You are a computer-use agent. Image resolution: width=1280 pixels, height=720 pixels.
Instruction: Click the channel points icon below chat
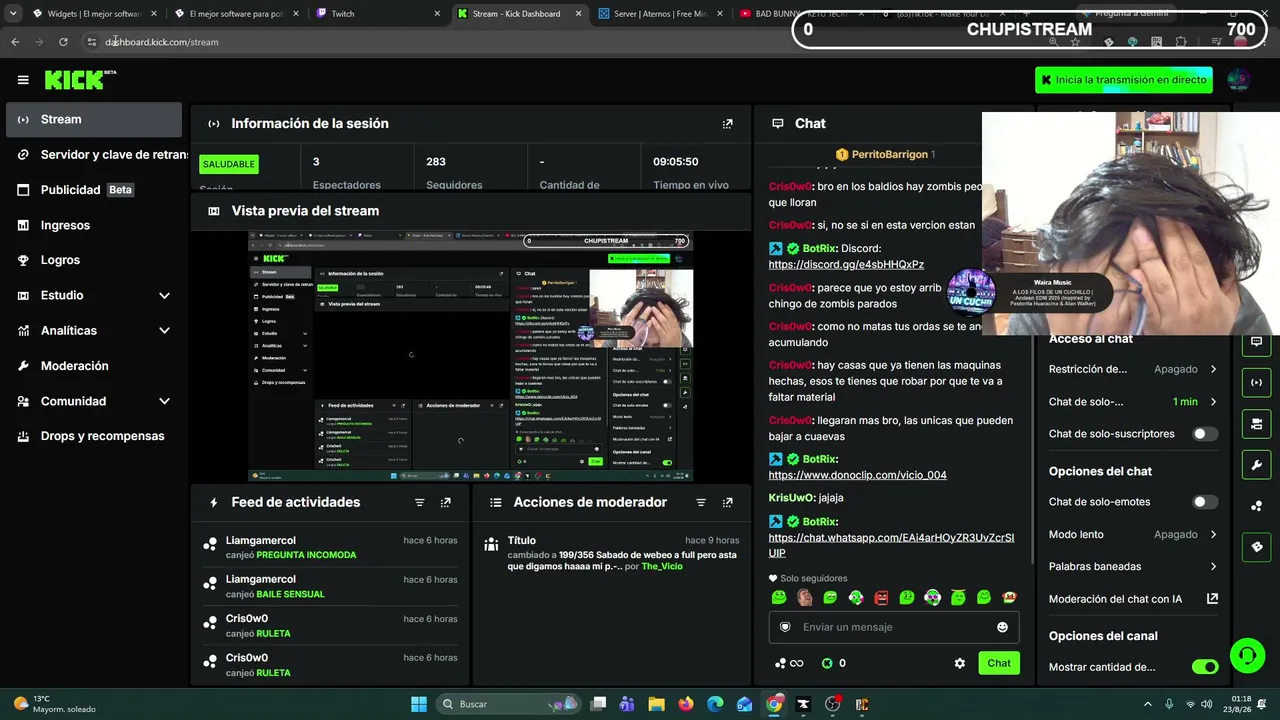(x=789, y=663)
